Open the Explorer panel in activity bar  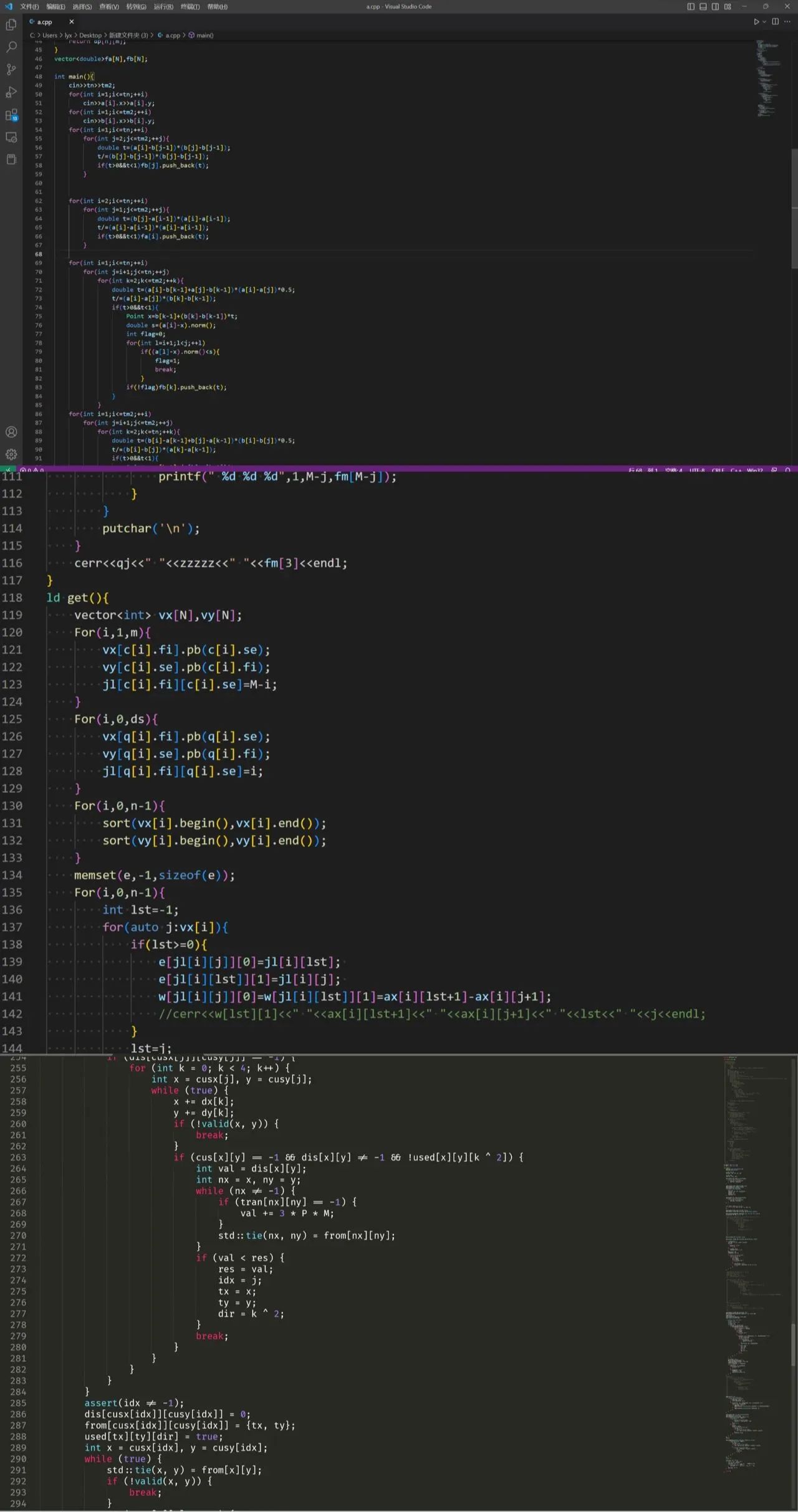click(x=11, y=25)
